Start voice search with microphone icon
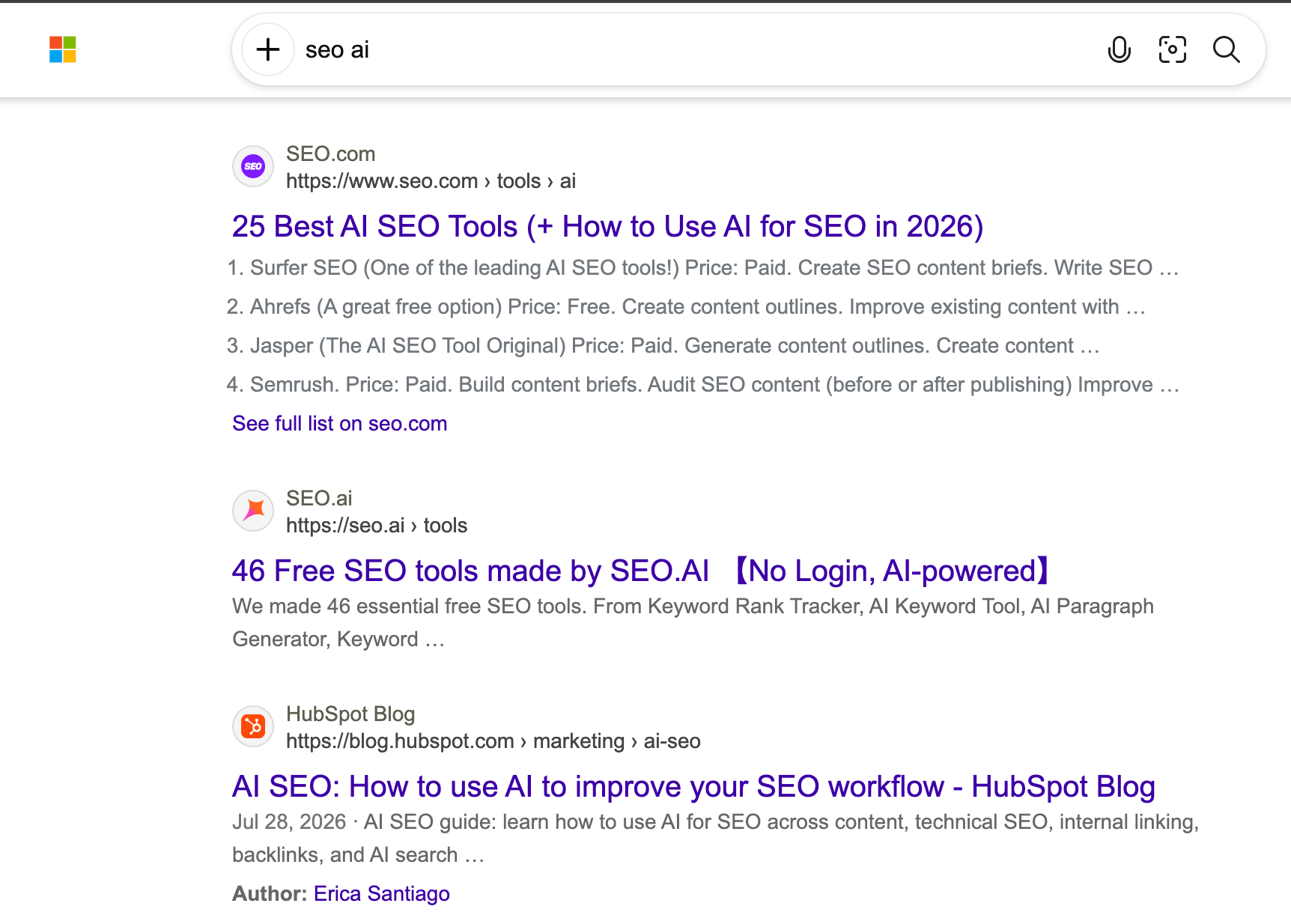Image resolution: width=1291 pixels, height=924 pixels. pyautogui.click(x=1119, y=49)
